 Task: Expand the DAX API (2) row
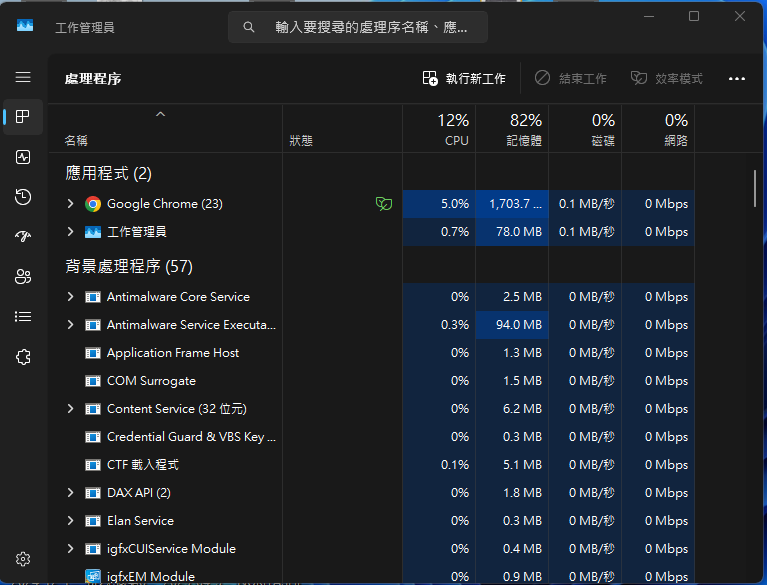coord(70,493)
